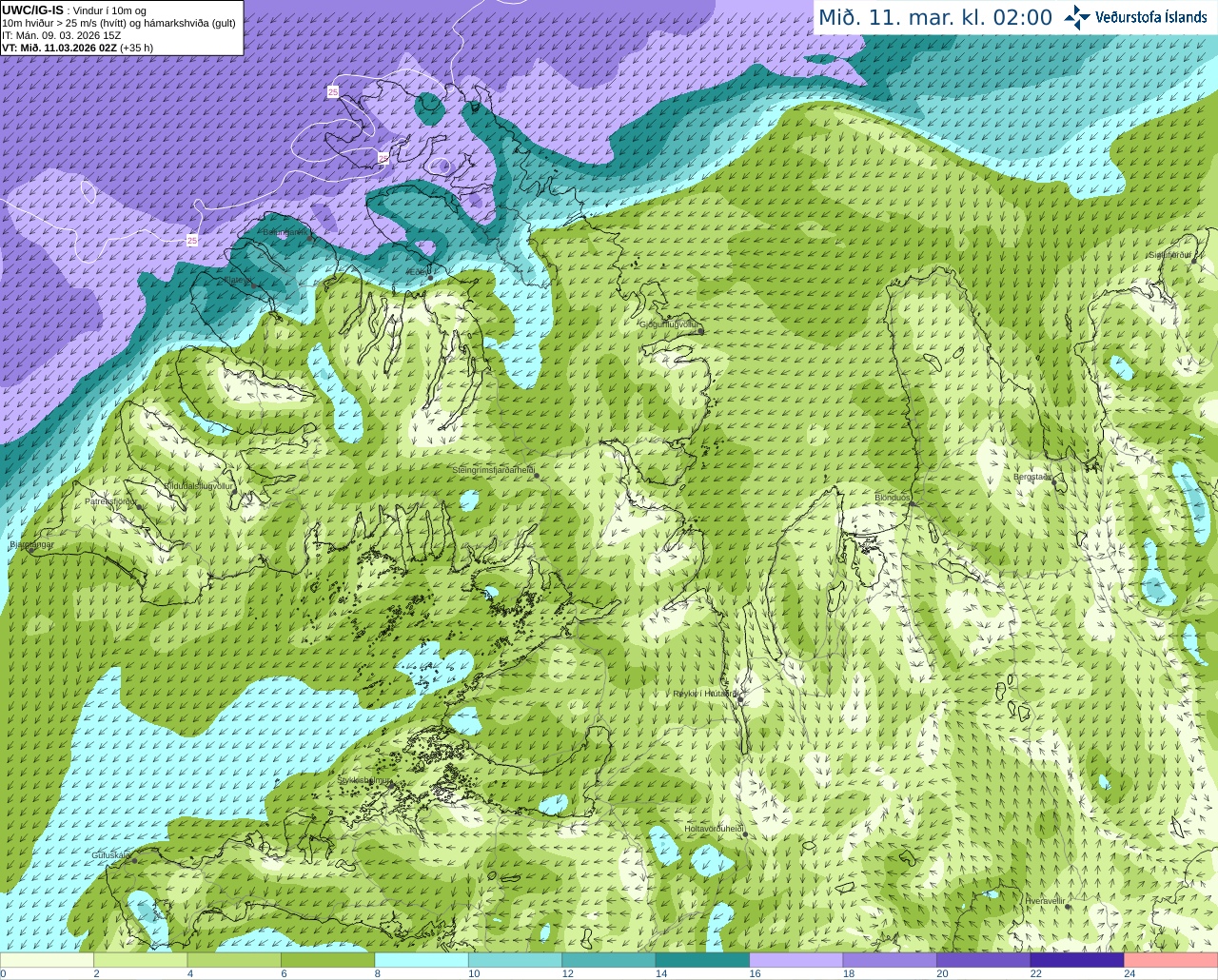The image size is (1218, 980).
Task: Click the Bjargtangar station label
Action: 30,545
